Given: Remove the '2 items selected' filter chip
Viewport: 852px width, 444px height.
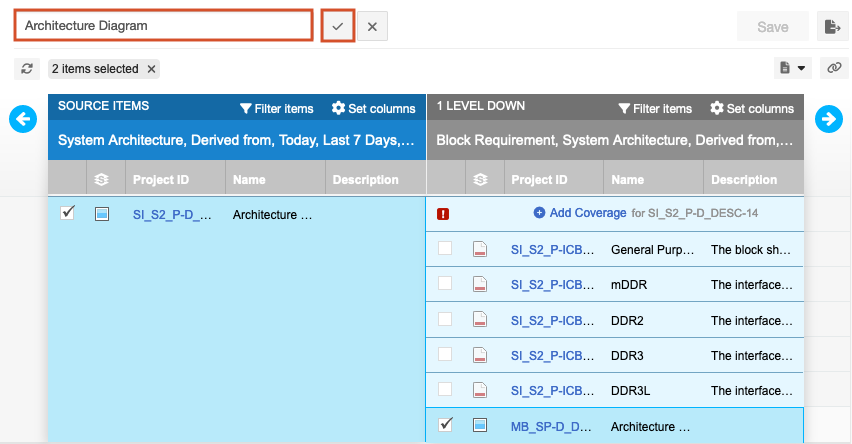Looking at the screenshot, I should coord(151,69).
